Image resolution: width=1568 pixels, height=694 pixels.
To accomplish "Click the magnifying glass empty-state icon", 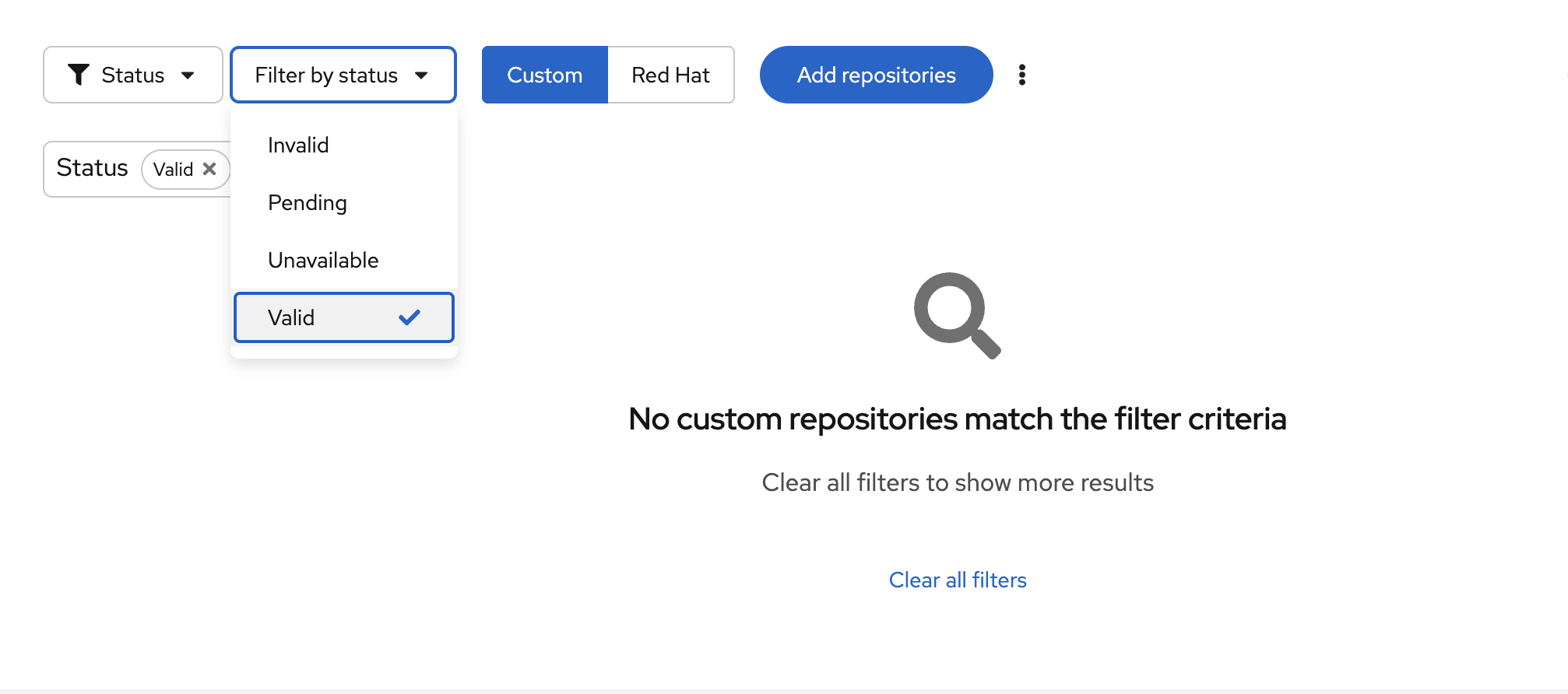I will coord(957,315).
